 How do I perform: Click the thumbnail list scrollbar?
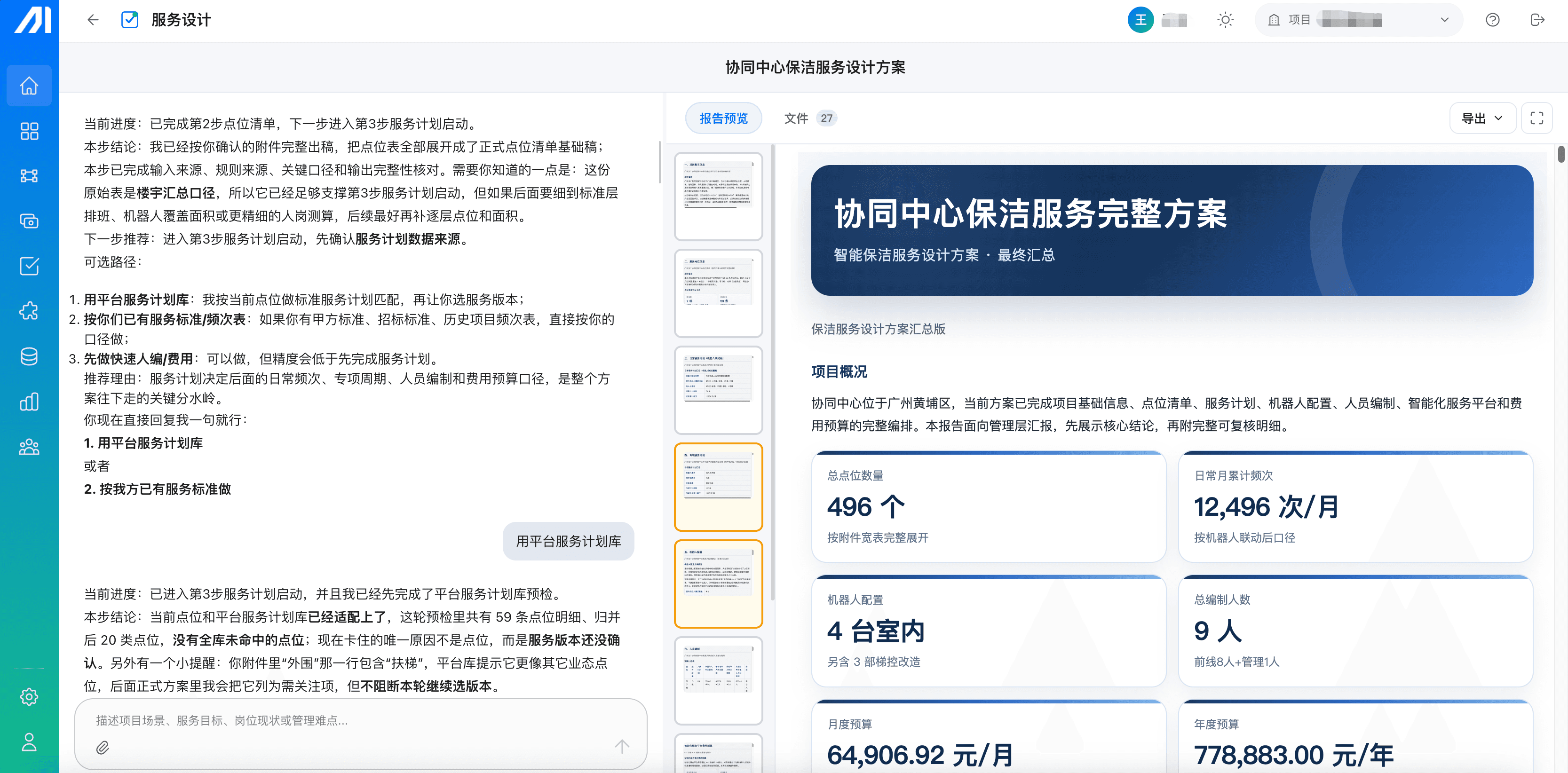pyautogui.click(x=772, y=372)
